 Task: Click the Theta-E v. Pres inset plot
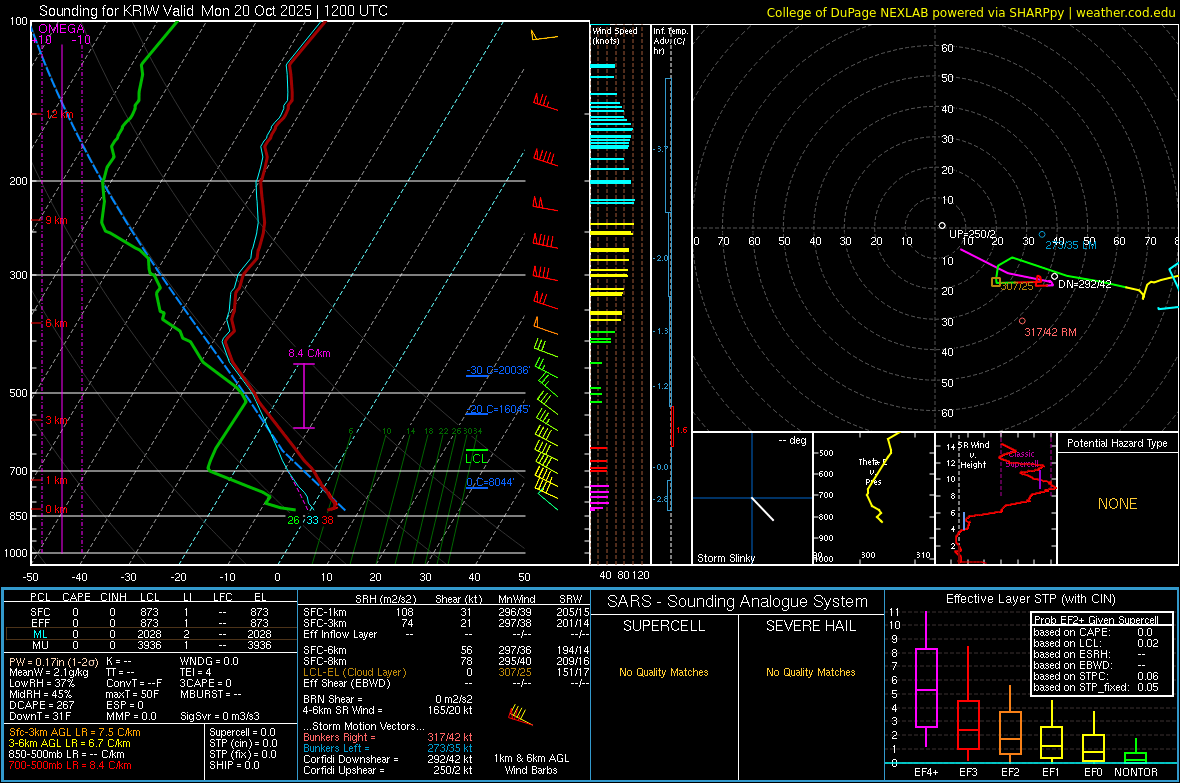[x=874, y=498]
